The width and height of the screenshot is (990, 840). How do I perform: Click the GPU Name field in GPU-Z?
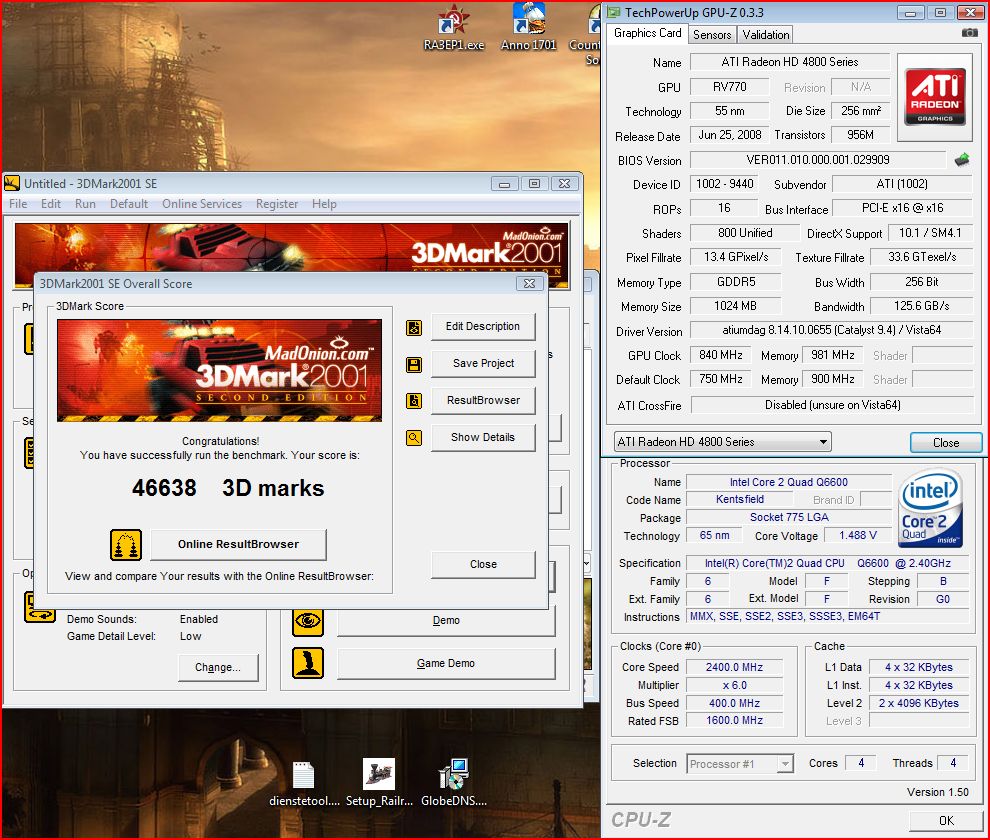789,62
